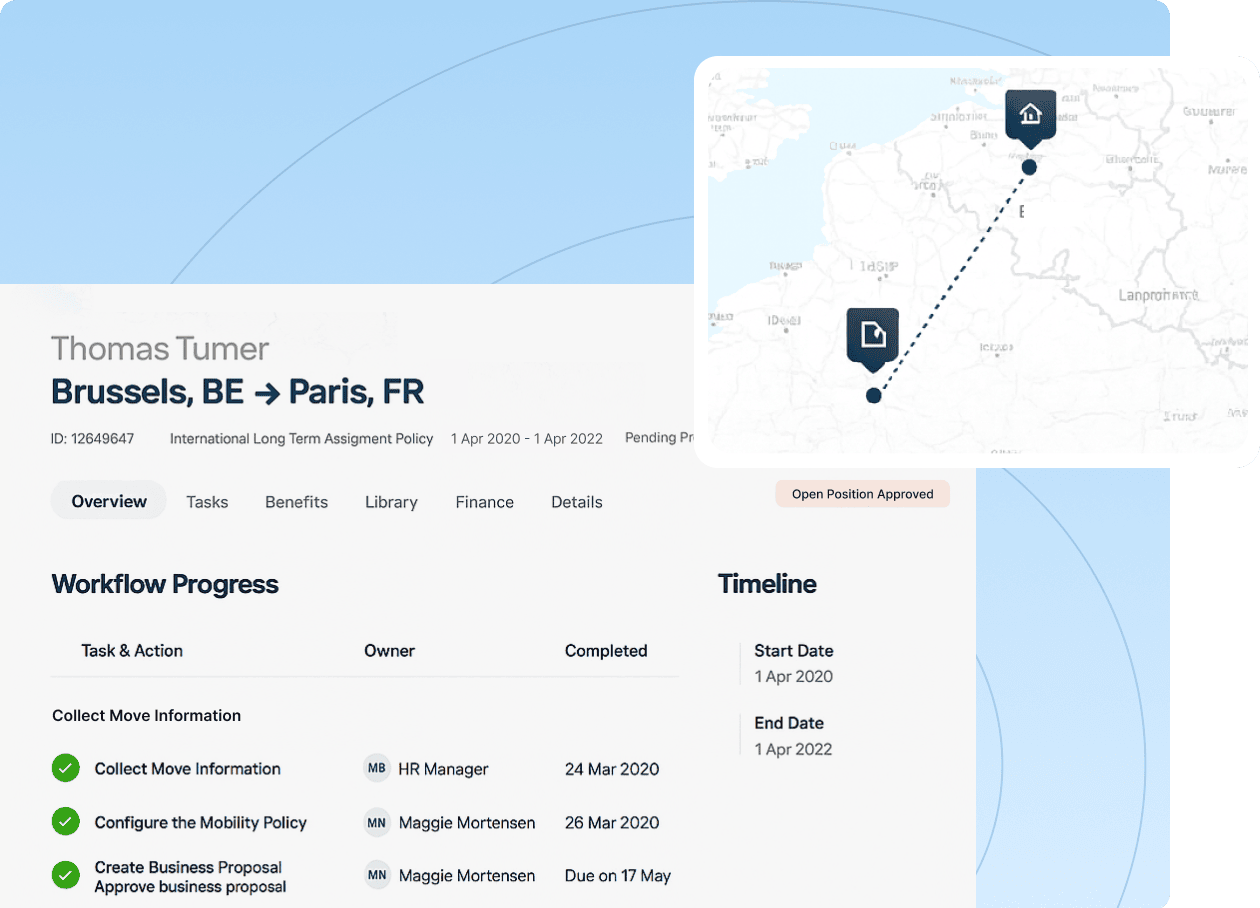Click the MN avatar on Create Business Proposal row
Image resolution: width=1260 pixels, height=908 pixels.
[x=377, y=875]
